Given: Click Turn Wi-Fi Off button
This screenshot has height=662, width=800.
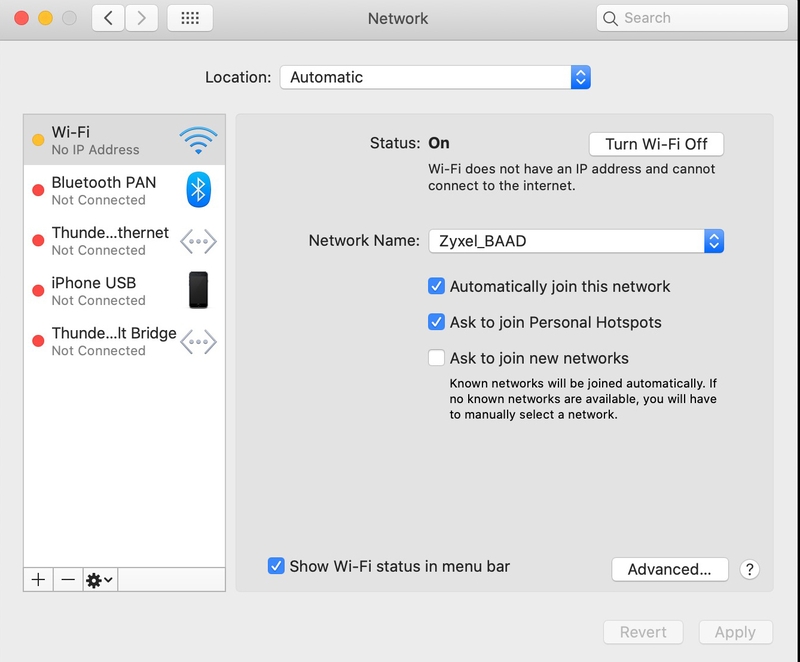Looking at the screenshot, I should [656, 144].
